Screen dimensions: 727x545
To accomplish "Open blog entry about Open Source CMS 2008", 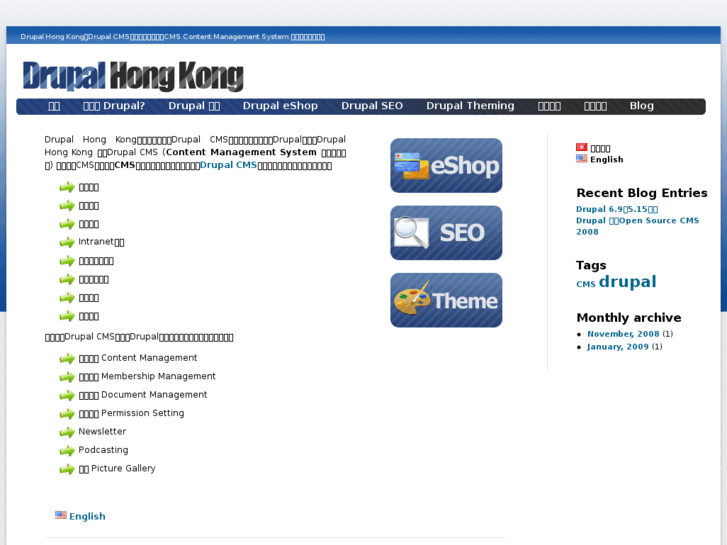I will (x=637, y=226).
